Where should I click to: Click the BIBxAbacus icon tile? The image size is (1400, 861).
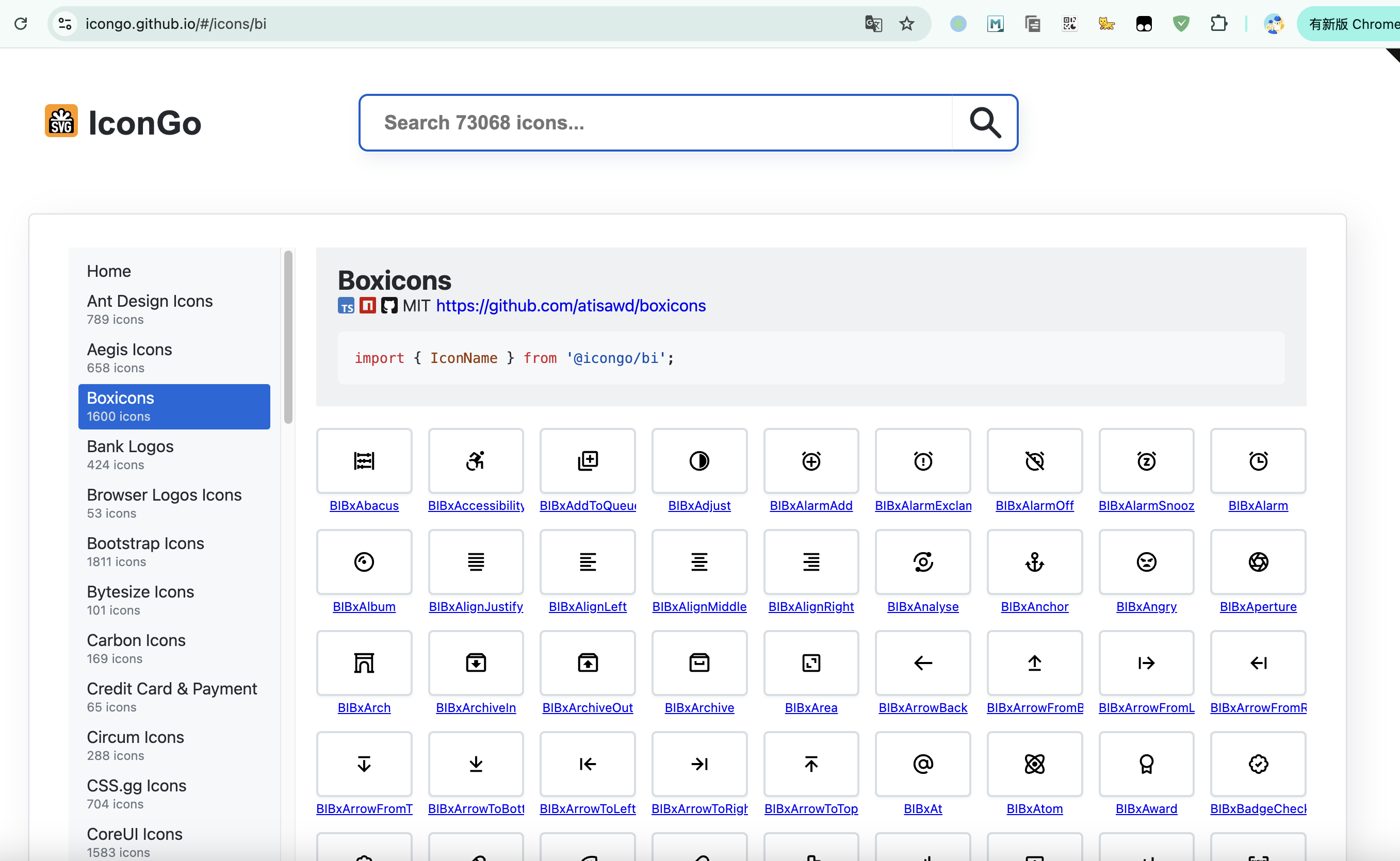point(364,461)
